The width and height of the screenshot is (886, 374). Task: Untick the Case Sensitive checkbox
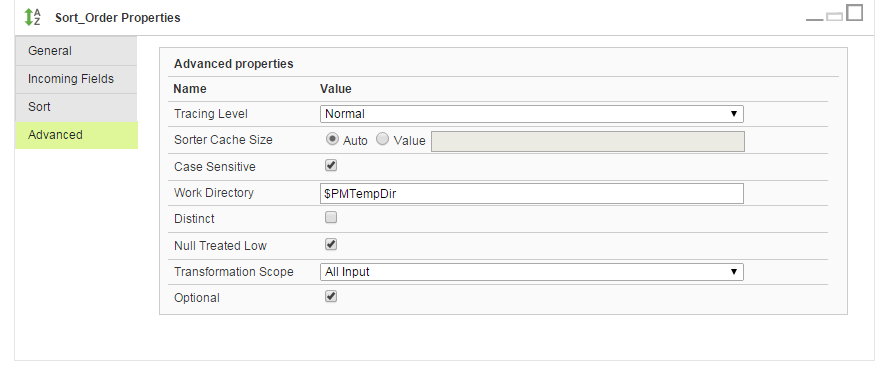tap(331, 166)
